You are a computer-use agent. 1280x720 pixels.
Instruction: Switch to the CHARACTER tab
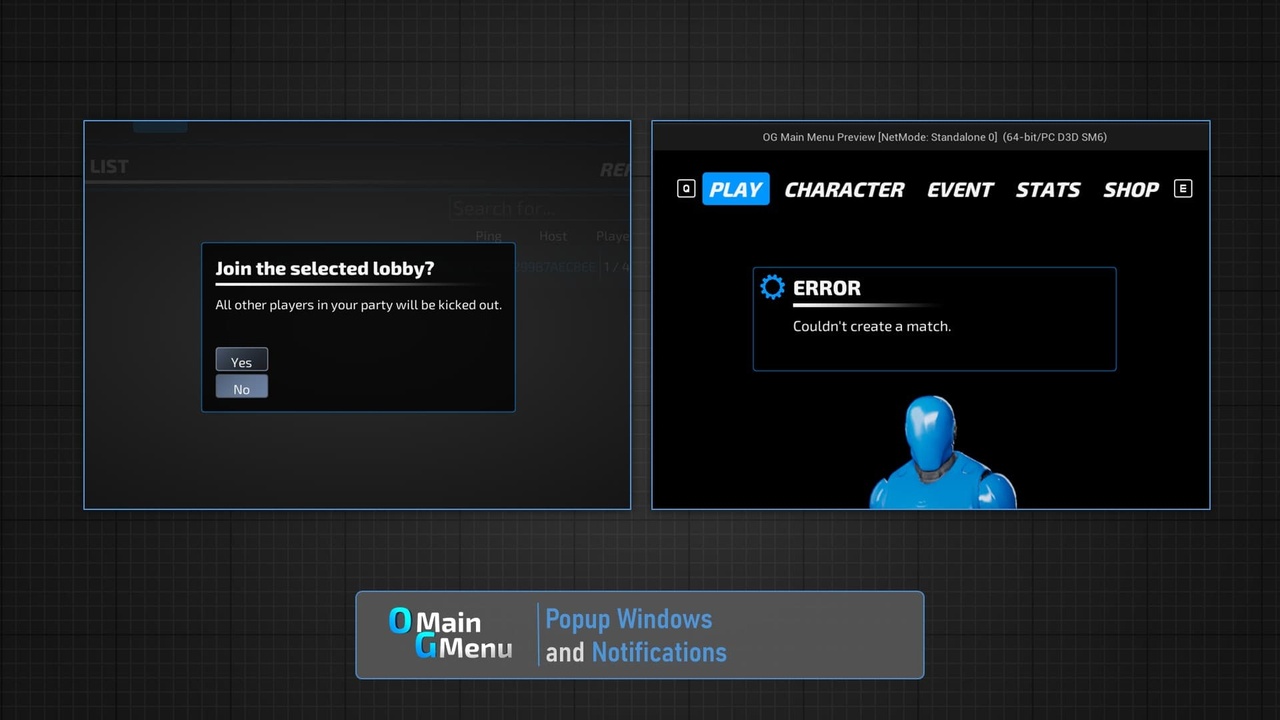coord(845,189)
